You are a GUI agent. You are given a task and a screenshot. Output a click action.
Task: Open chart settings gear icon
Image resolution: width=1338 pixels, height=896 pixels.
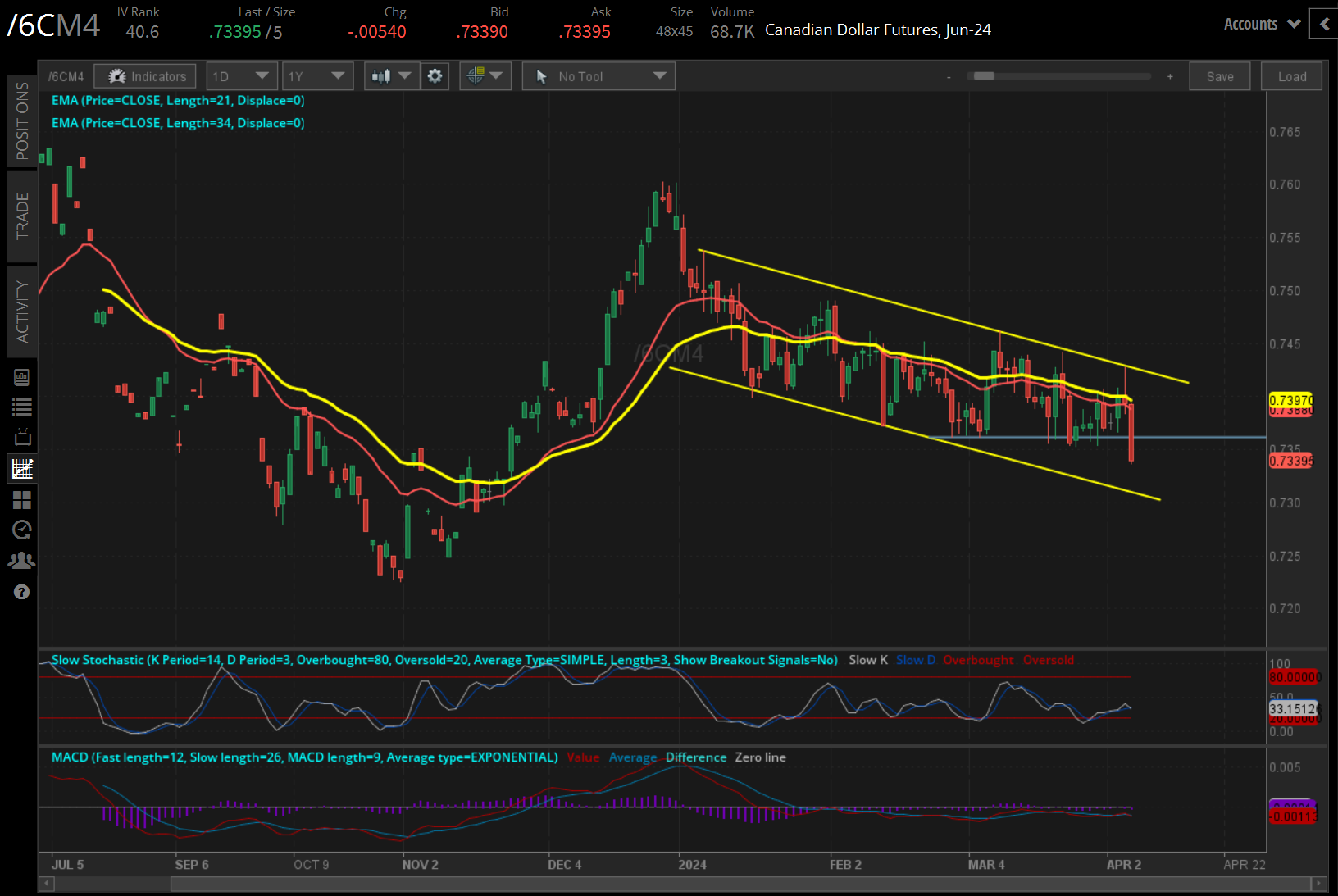435,76
